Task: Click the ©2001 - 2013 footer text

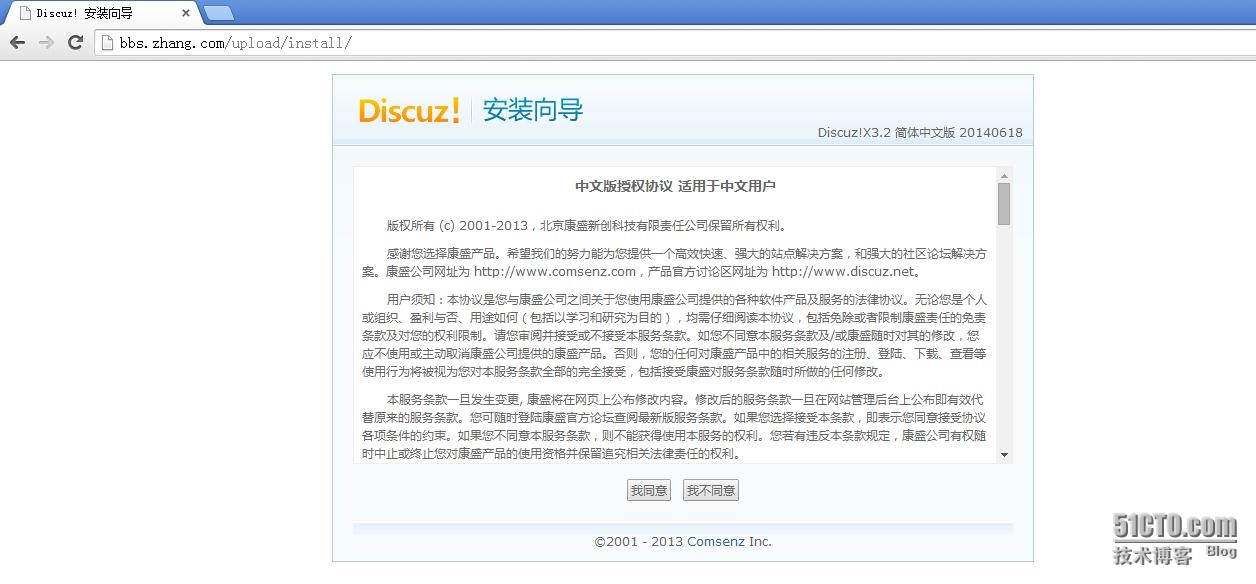Action: click(x=638, y=541)
